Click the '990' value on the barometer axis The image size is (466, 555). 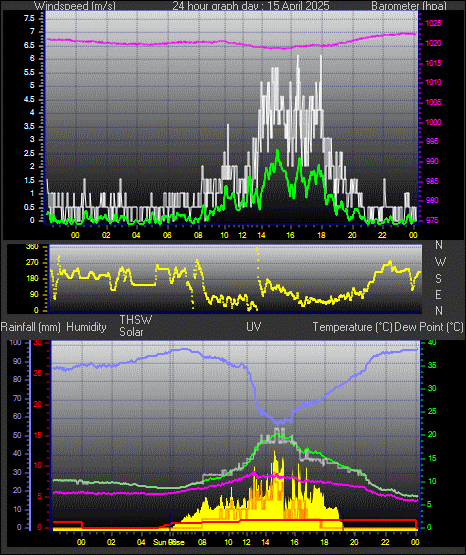432,161
